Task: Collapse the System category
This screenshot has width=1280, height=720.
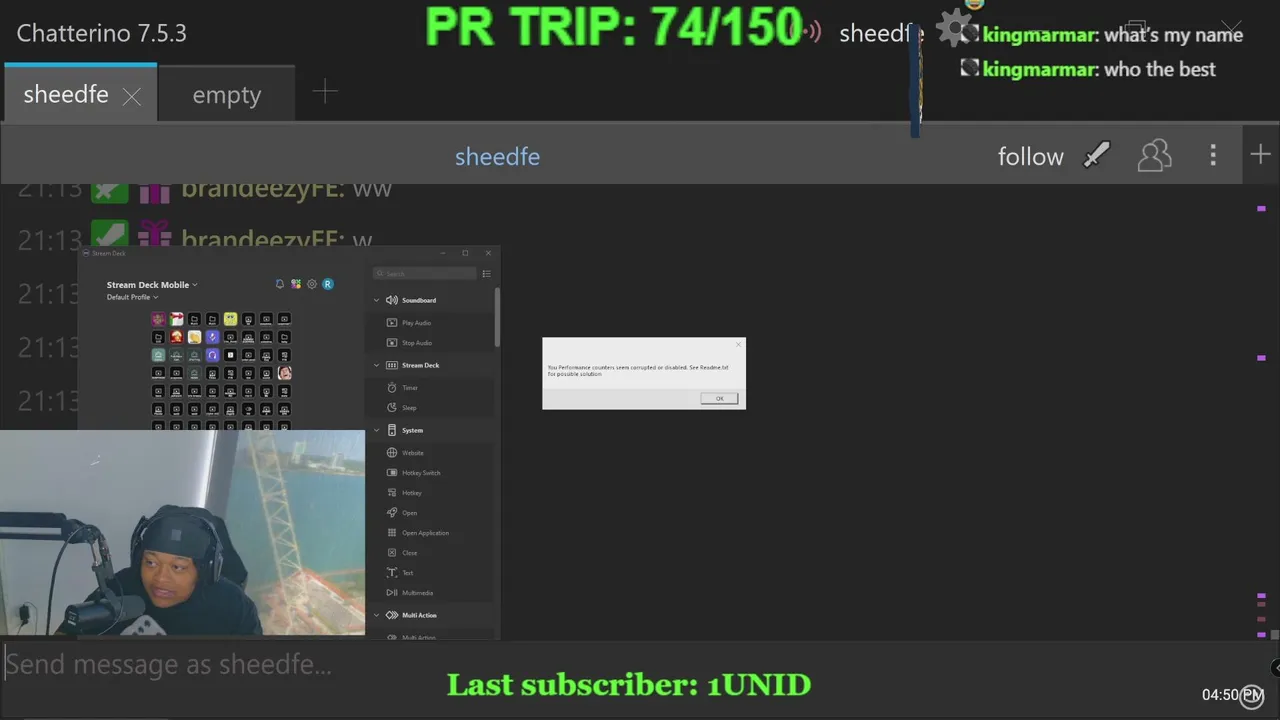Action: coord(377,430)
